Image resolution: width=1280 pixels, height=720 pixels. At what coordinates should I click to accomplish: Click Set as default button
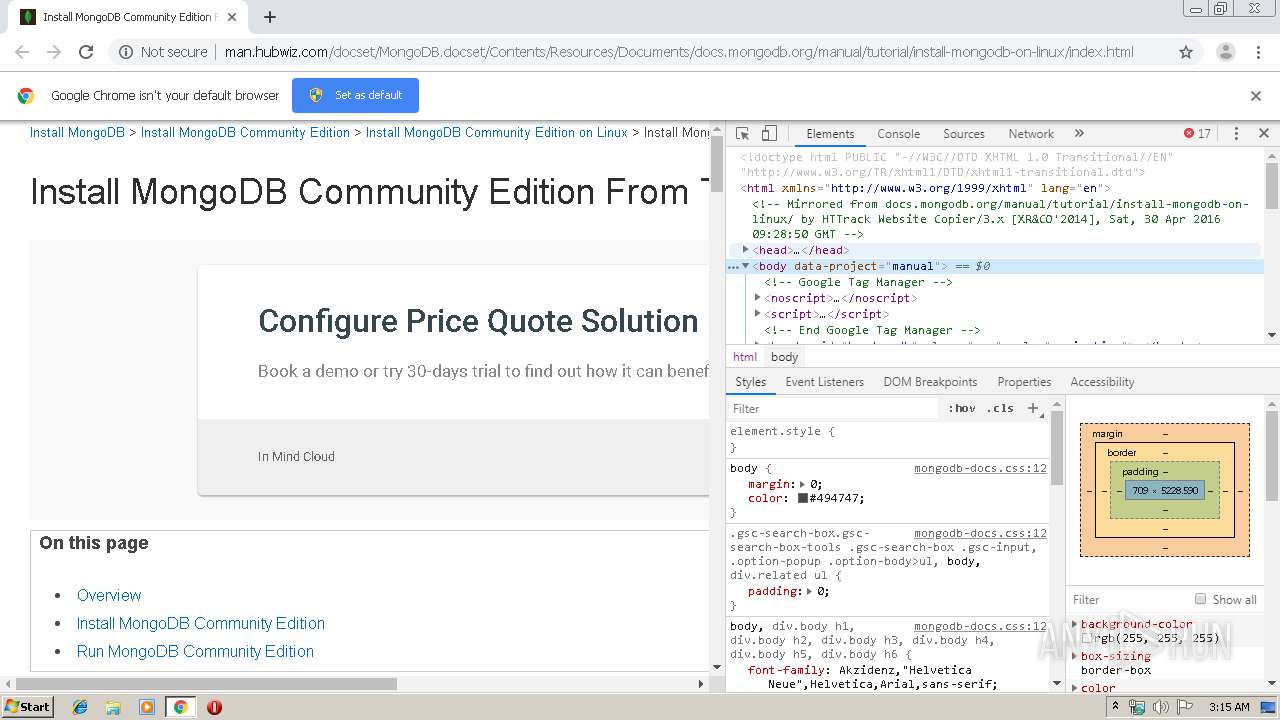pyautogui.click(x=355, y=95)
